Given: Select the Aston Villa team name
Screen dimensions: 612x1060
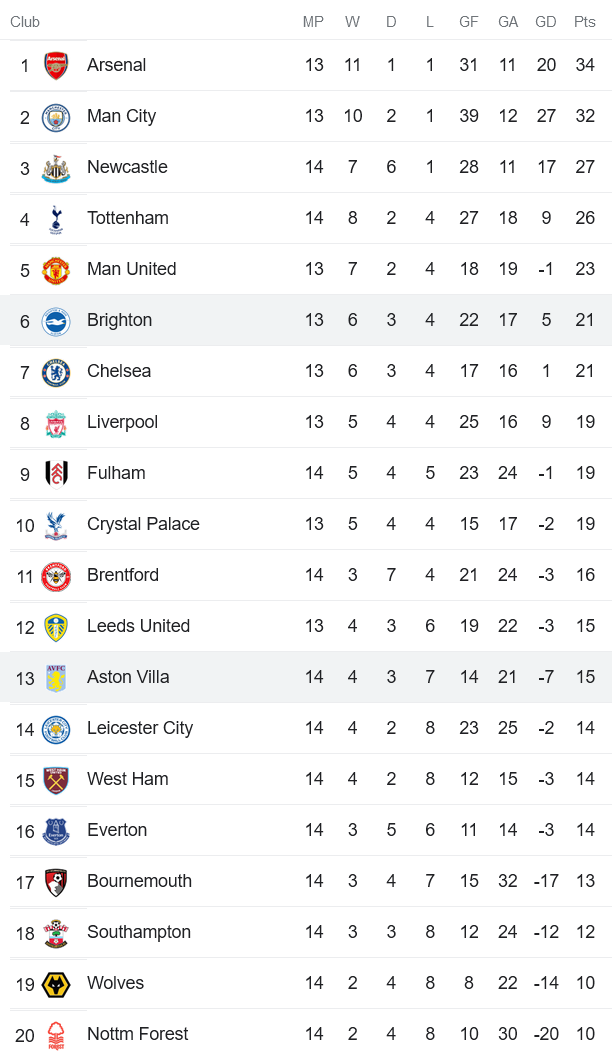Looking at the screenshot, I should (x=128, y=677).
